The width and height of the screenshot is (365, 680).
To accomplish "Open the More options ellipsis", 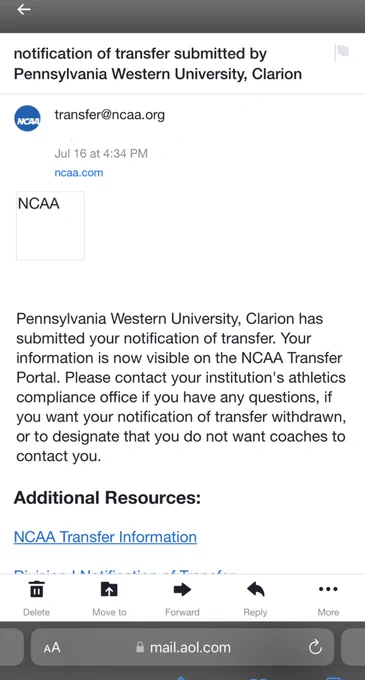I will pyautogui.click(x=328, y=589).
